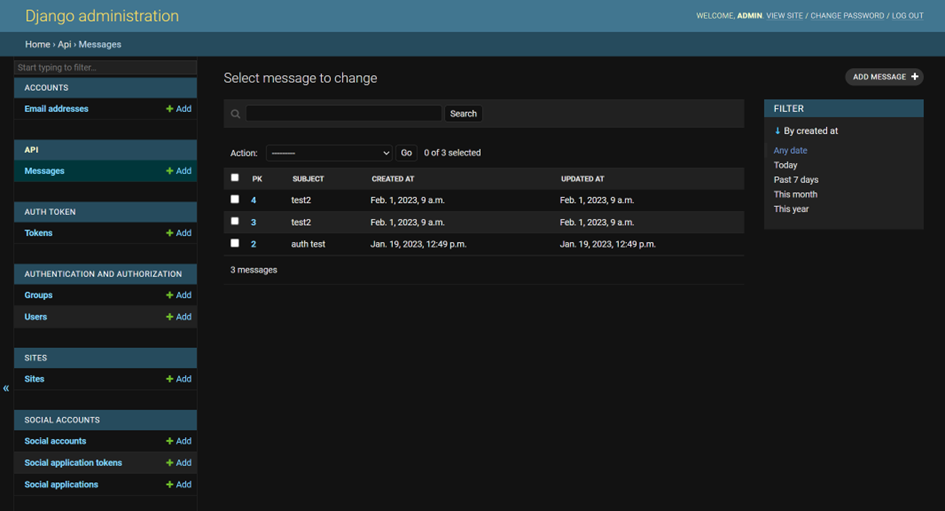This screenshot has height=511, width=945.
Task: Select the This month date filter
Action: point(795,194)
